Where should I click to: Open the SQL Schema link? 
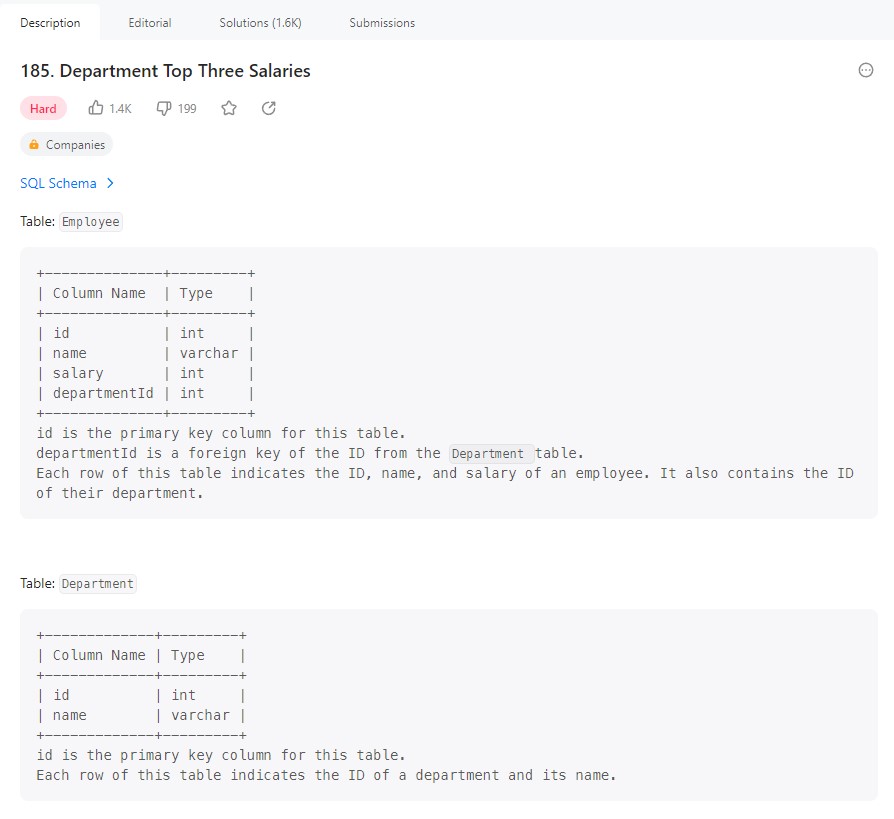coord(58,183)
